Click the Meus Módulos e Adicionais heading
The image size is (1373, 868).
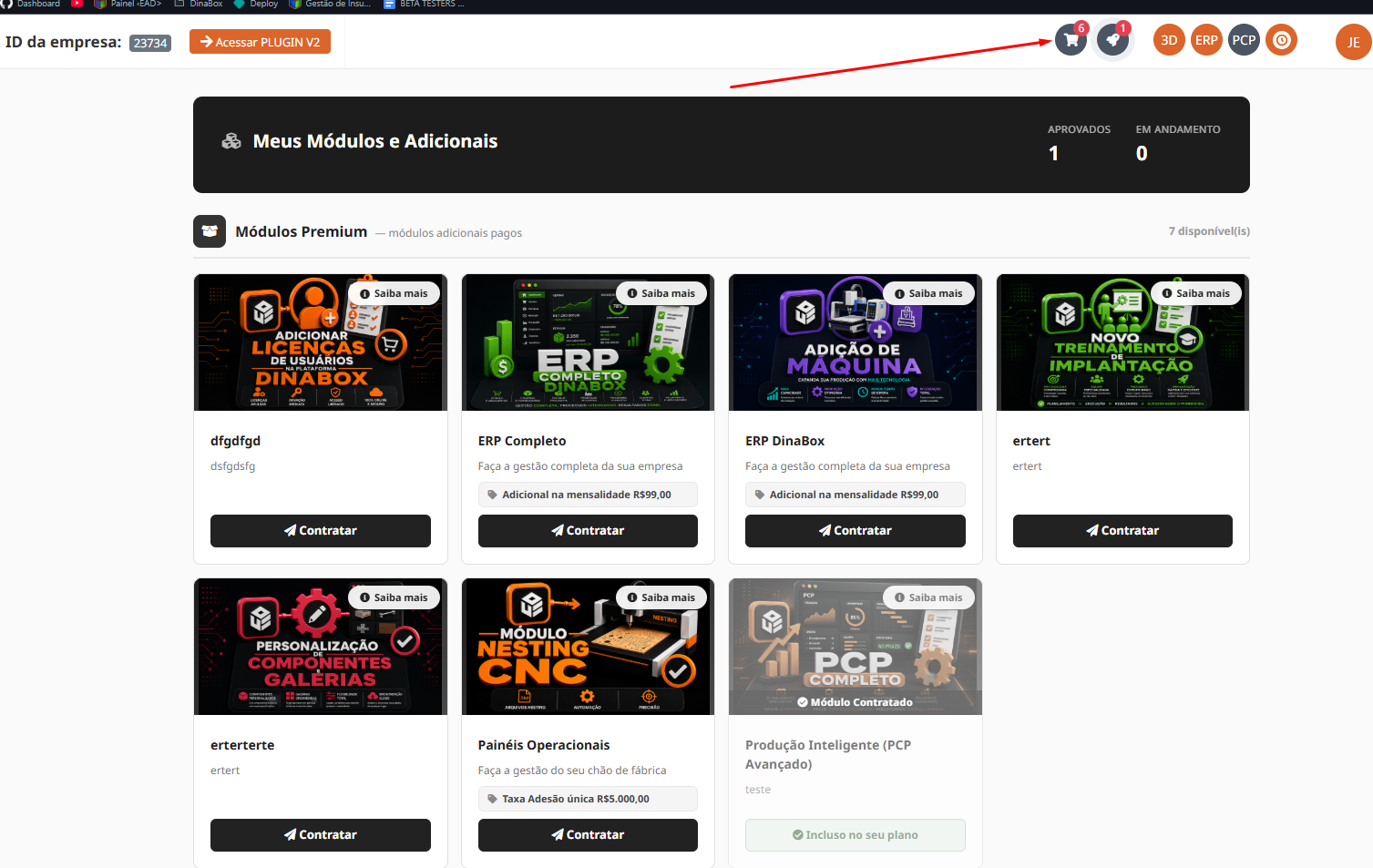pyautogui.click(x=375, y=141)
